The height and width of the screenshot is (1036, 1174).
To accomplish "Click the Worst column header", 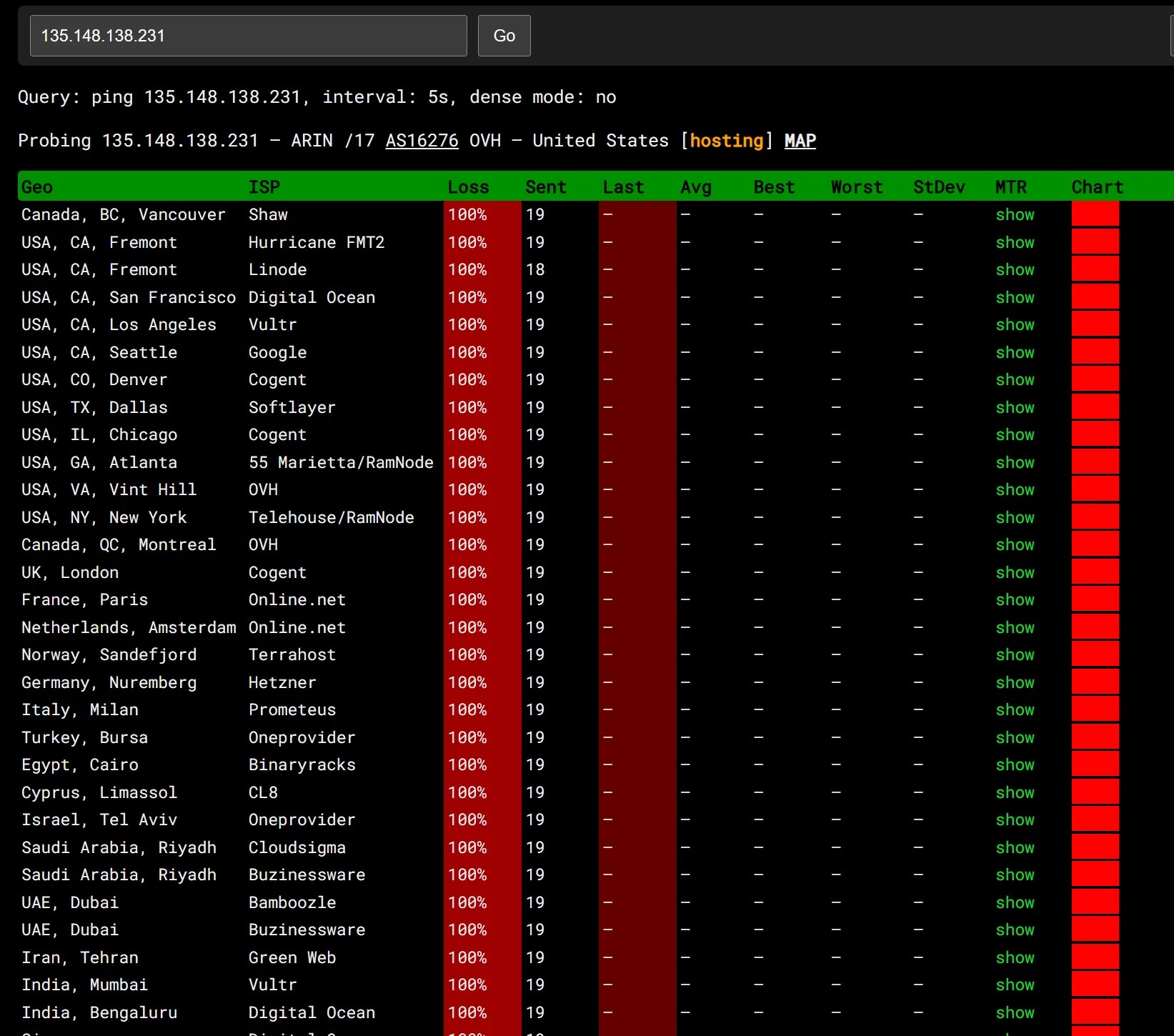I will click(x=857, y=187).
